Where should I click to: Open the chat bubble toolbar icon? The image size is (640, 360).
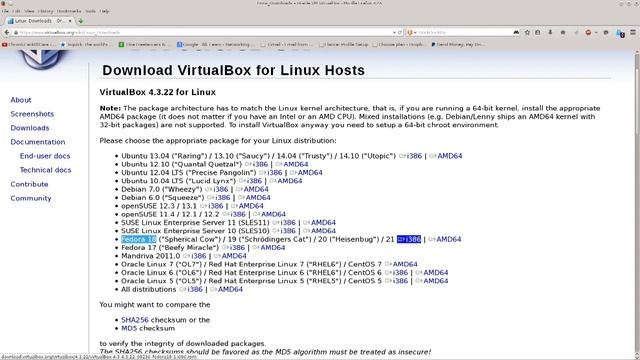(606, 32)
